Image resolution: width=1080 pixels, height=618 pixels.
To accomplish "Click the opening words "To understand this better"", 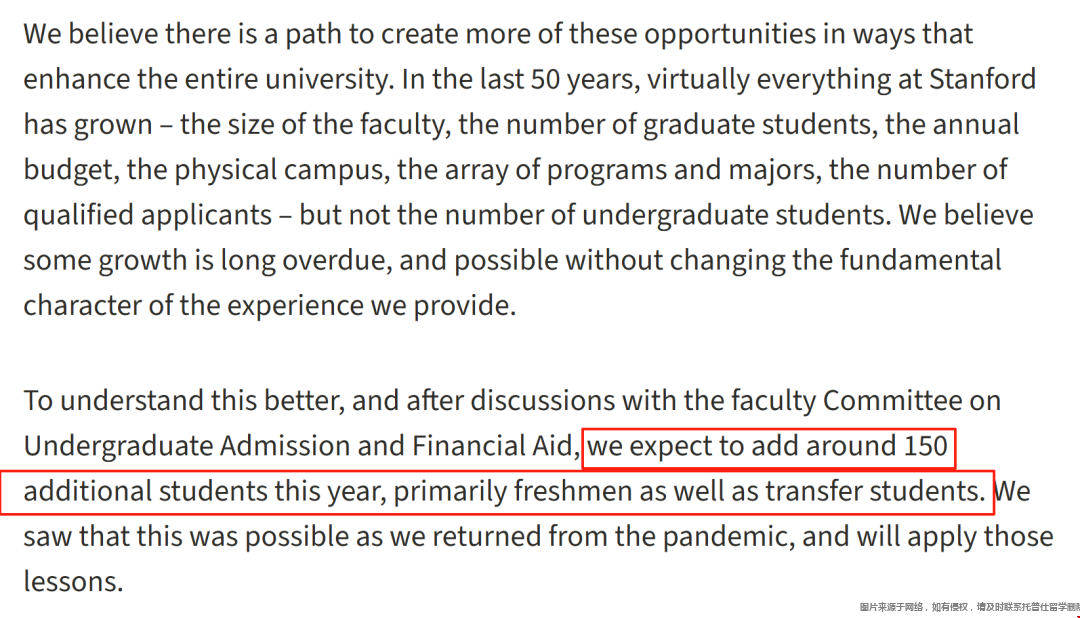I will [x=183, y=401].
